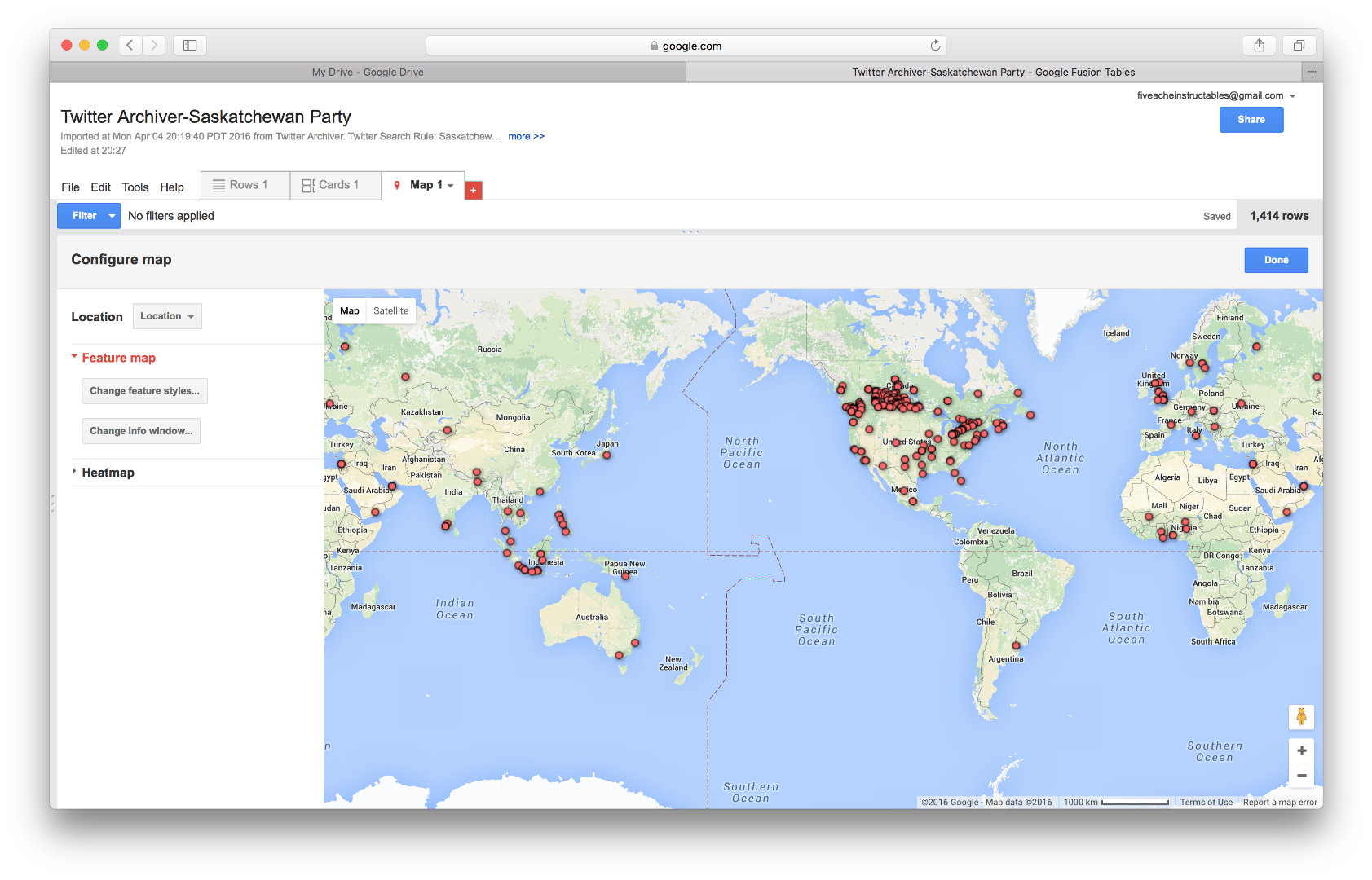Image resolution: width=1372 pixels, height=880 pixels.
Task: Click the Pegman Street View icon
Action: click(x=1302, y=717)
